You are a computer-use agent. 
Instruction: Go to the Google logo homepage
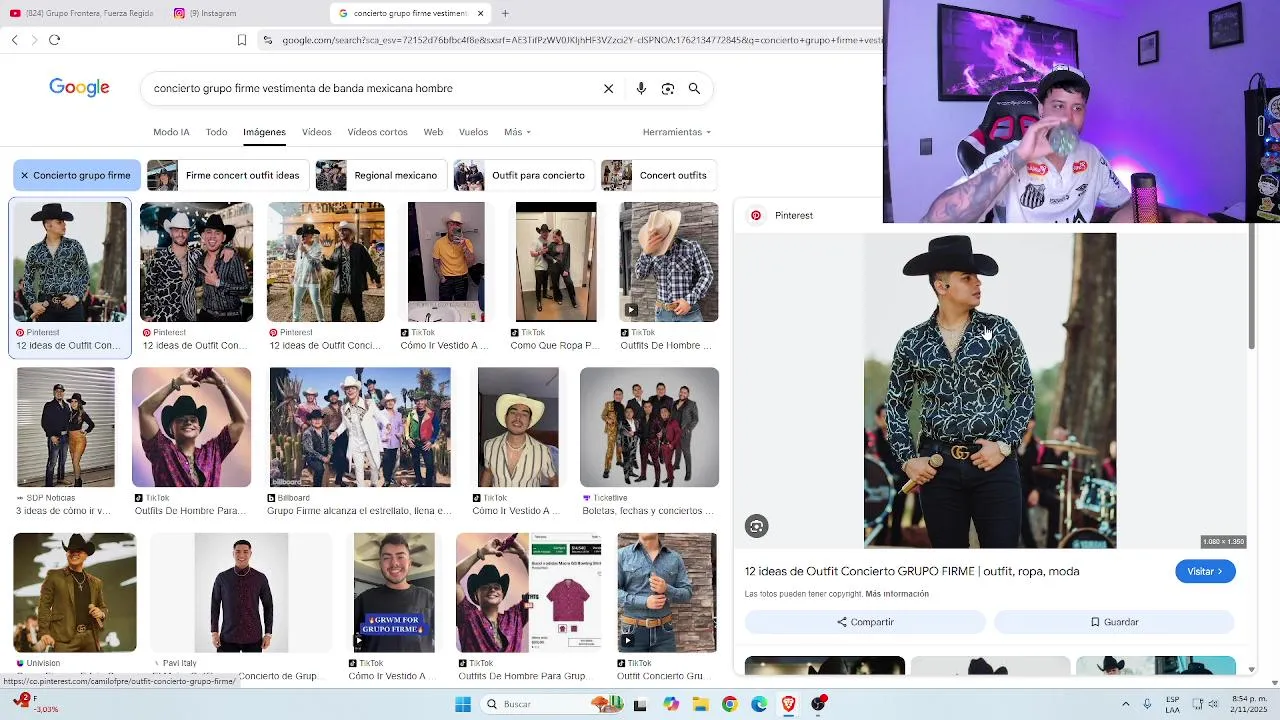[x=79, y=88]
